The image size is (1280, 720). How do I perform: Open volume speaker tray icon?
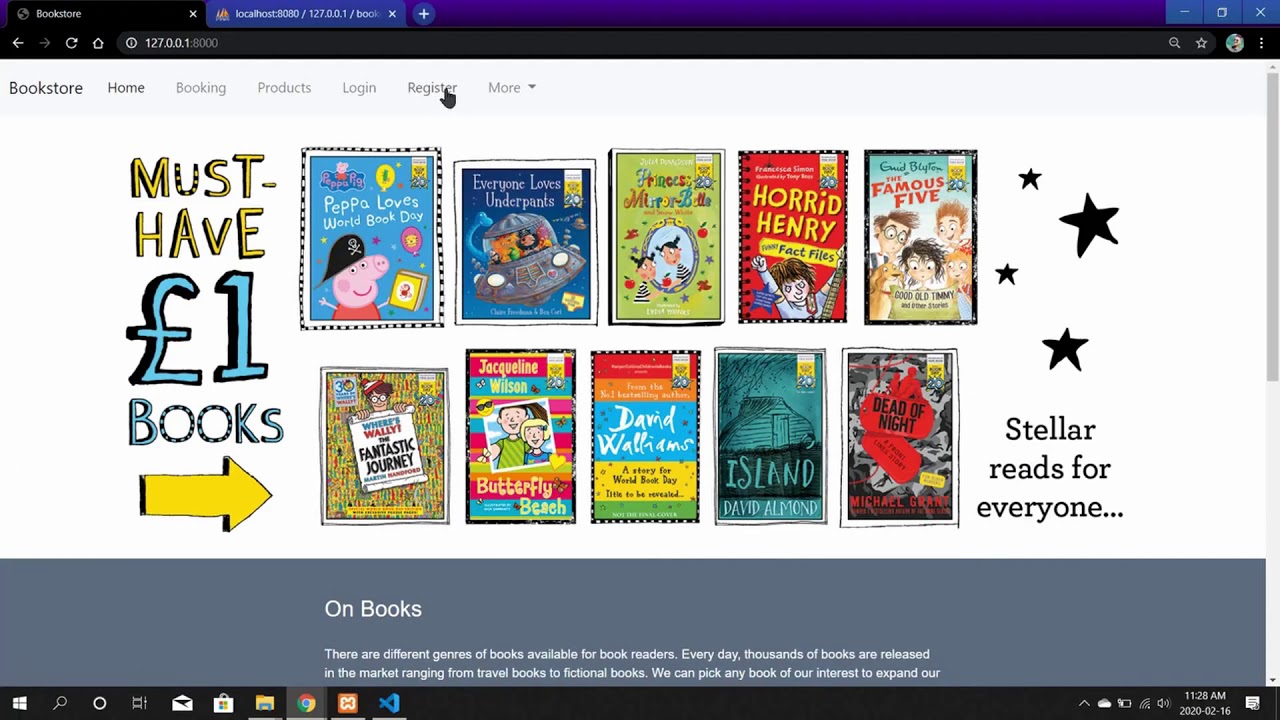[x=1163, y=704]
